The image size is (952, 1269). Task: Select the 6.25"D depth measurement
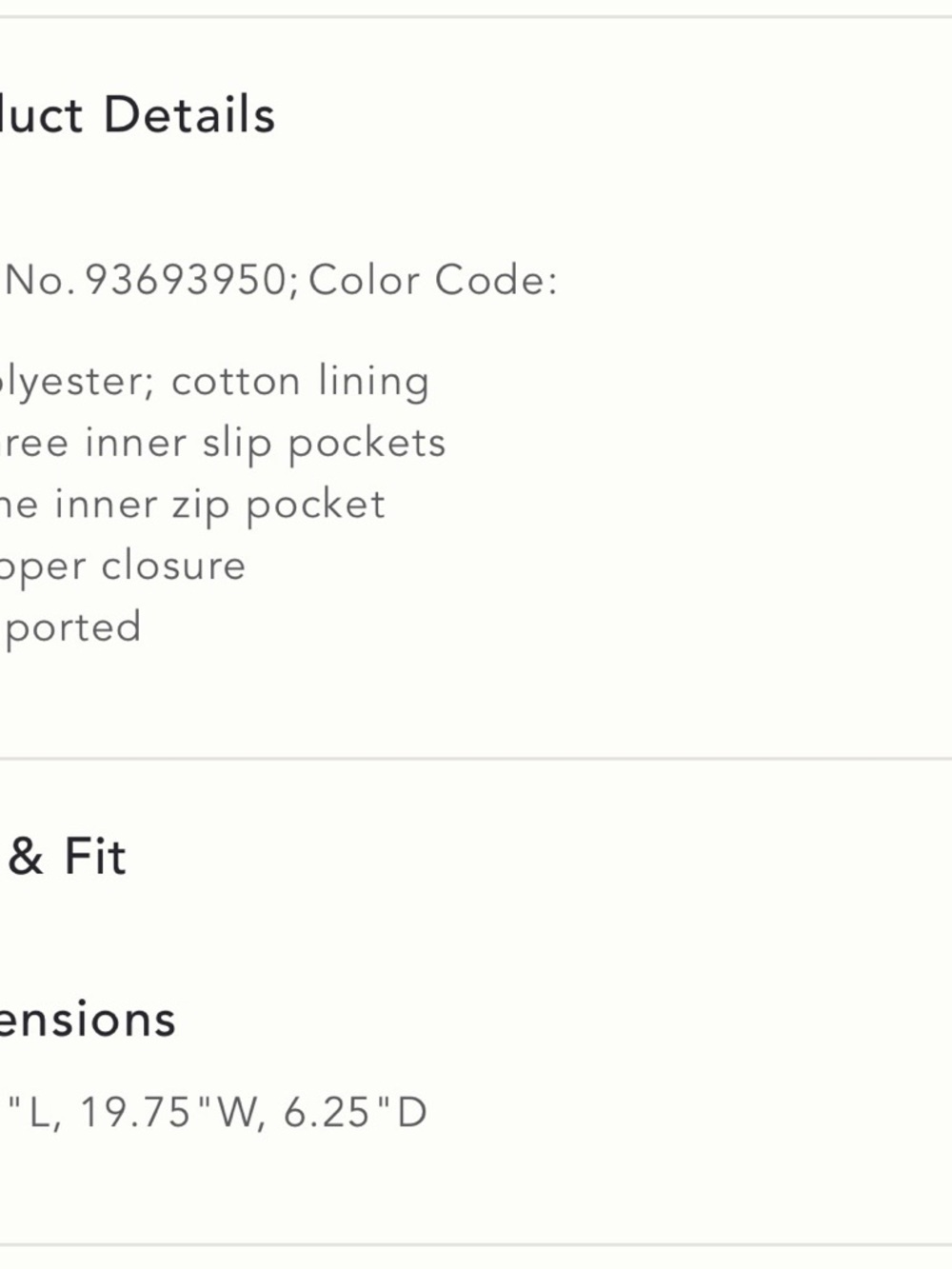point(355,1112)
